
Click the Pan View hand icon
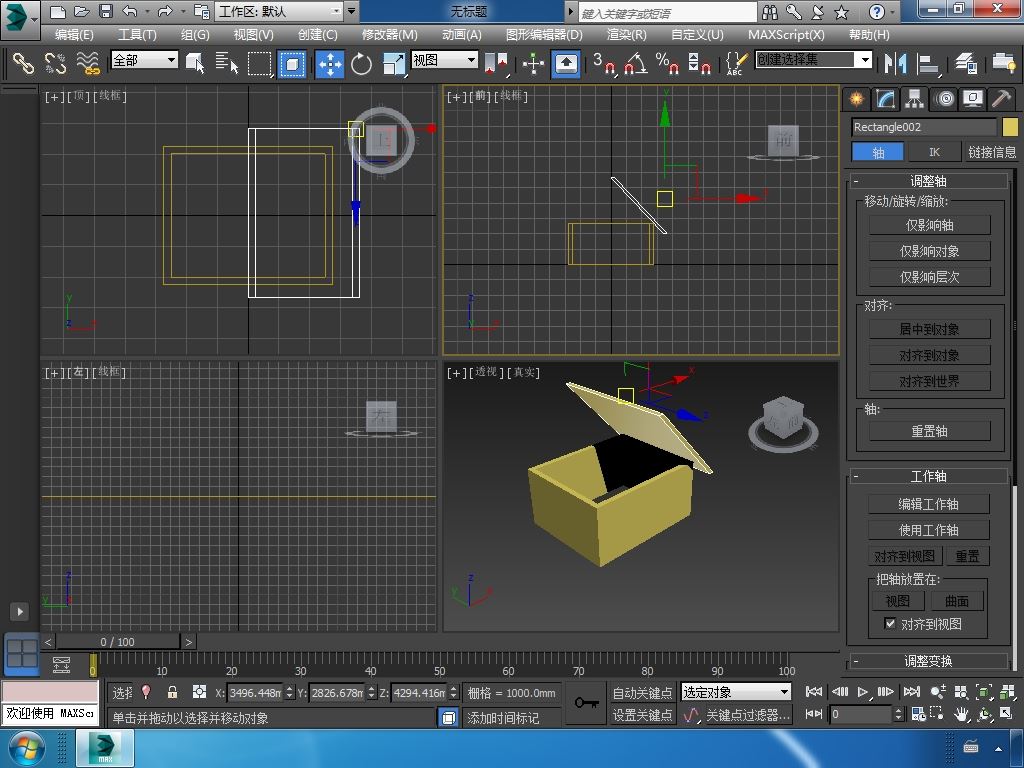click(x=961, y=714)
